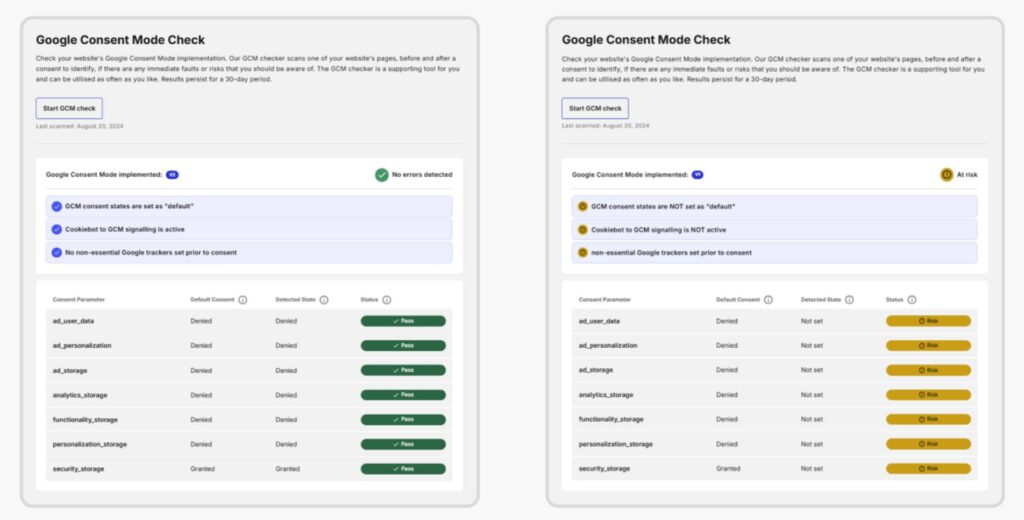The height and width of the screenshot is (520, 1024).
Task: Click Not set in right security_storage row
Action: coord(812,468)
